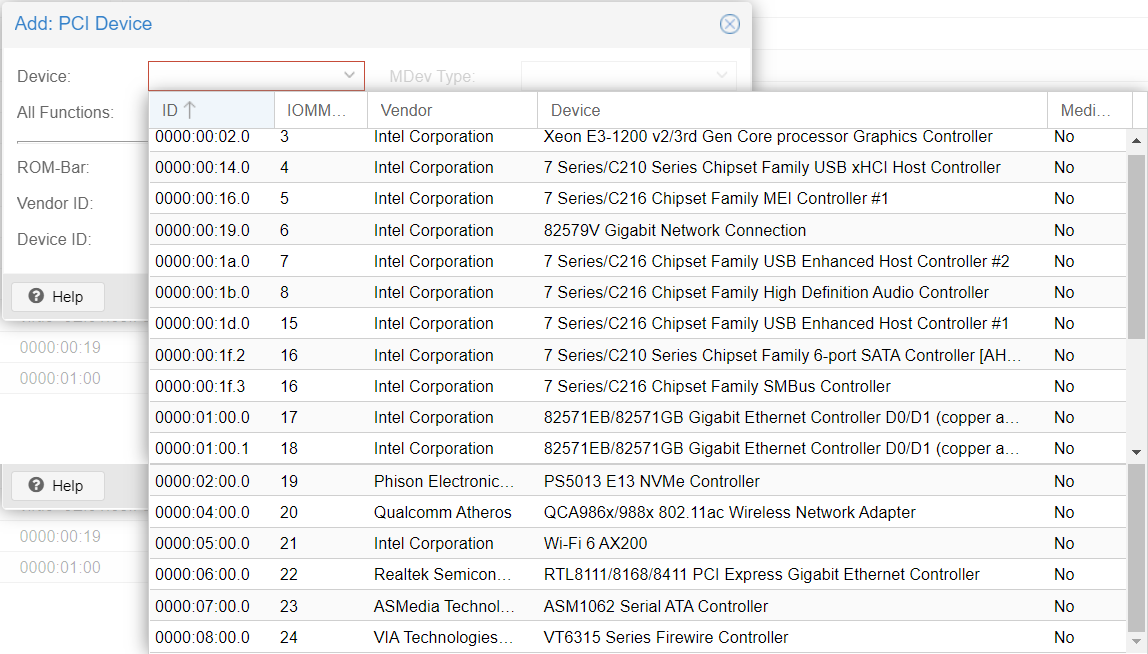Select the QCA986x/988x Wireless Network Adapter
The width and height of the screenshot is (1148, 654).
tap(729, 512)
